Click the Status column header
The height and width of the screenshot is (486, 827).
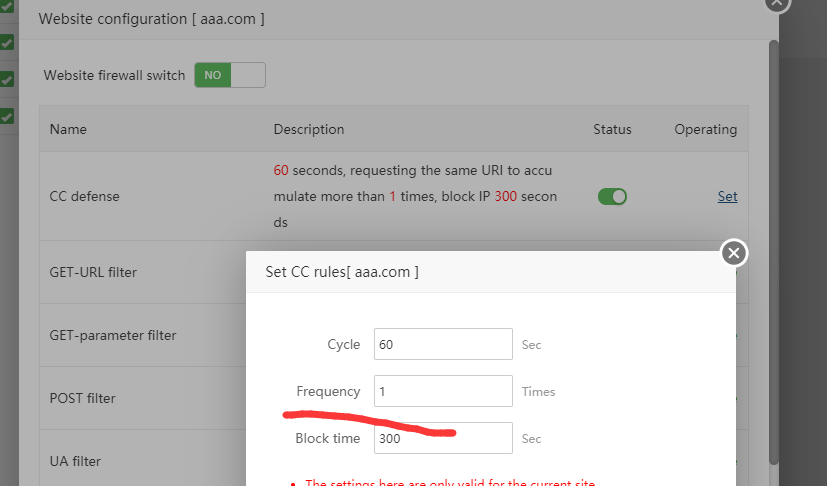(x=612, y=129)
